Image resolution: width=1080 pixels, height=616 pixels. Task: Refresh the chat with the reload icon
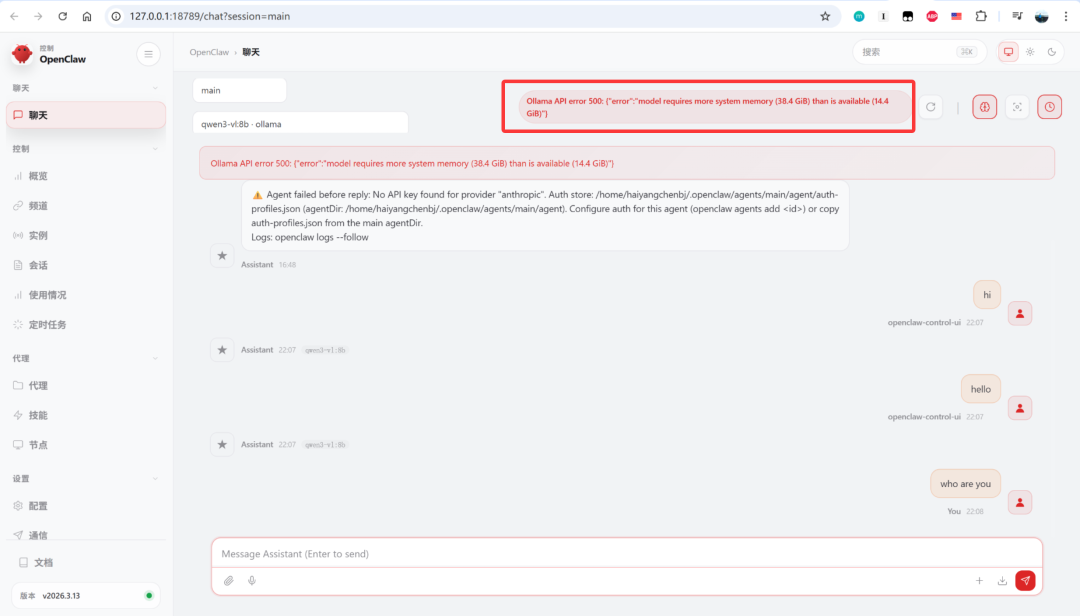point(931,107)
